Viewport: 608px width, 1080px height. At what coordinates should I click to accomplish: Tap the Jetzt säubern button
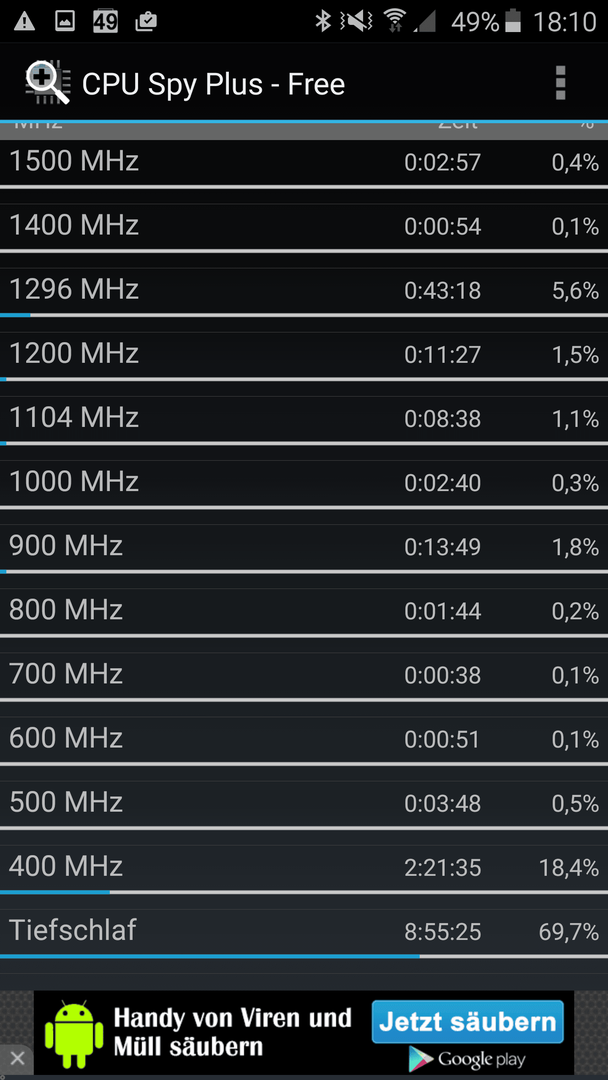pyautogui.click(x=468, y=1022)
